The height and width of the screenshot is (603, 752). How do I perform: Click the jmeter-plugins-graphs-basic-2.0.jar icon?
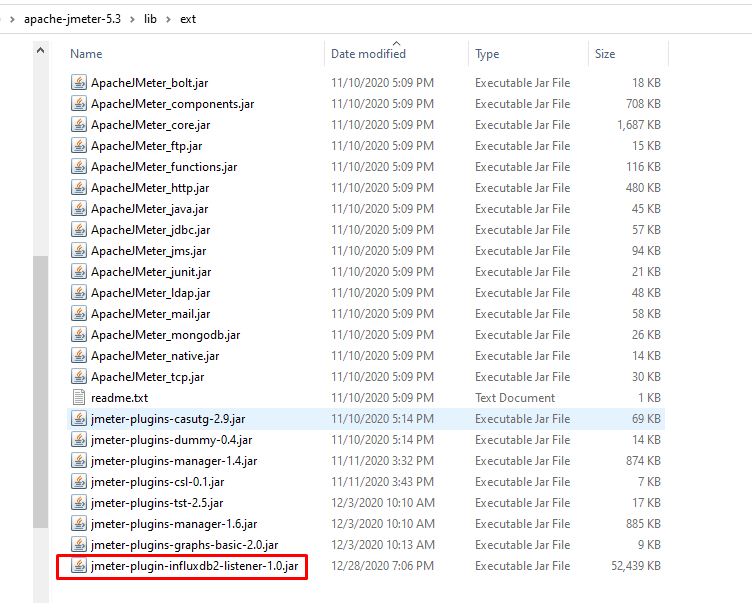coord(79,545)
